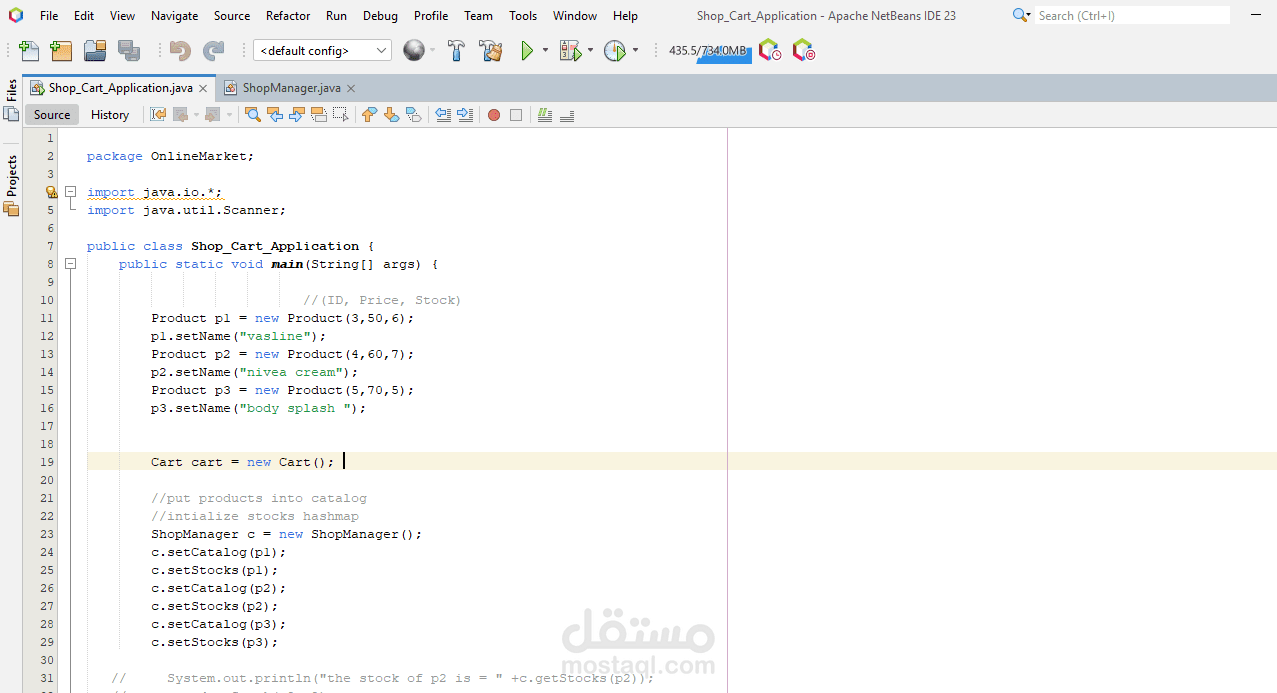
Task: Stop macro recording square button
Action: tap(516, 115)
